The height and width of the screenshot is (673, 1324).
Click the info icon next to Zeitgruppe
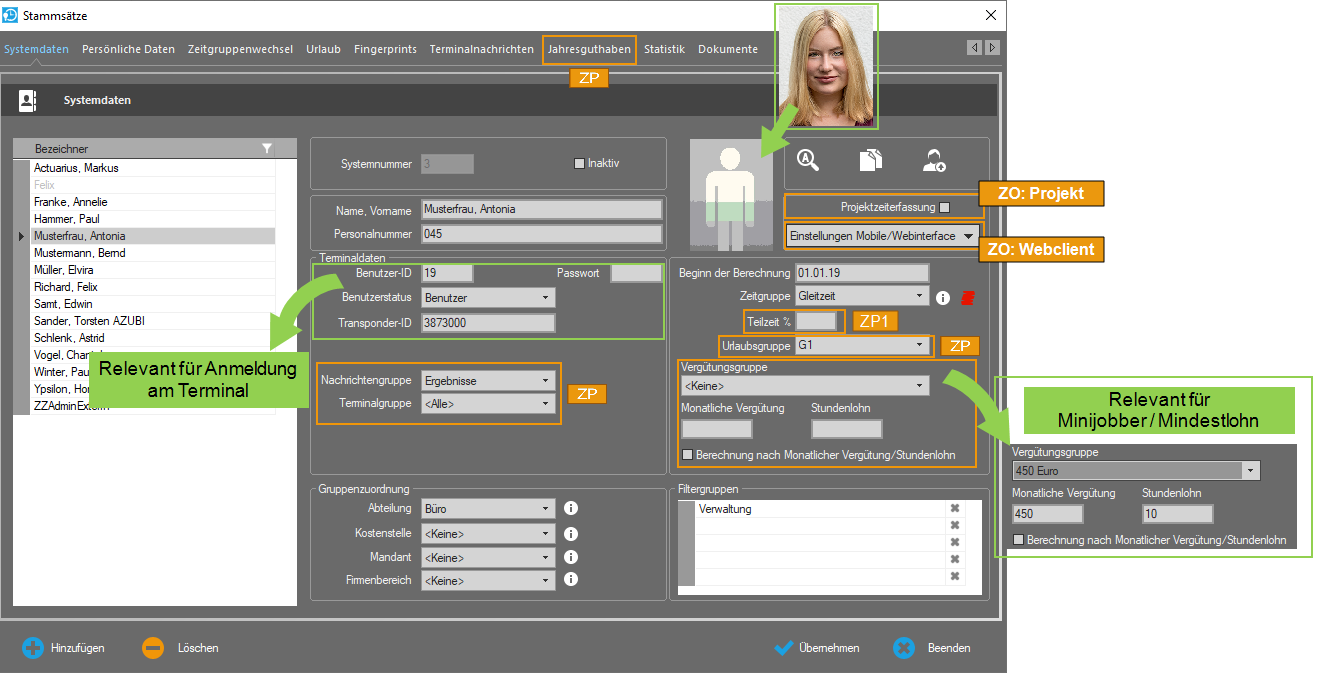pos(943,297)
